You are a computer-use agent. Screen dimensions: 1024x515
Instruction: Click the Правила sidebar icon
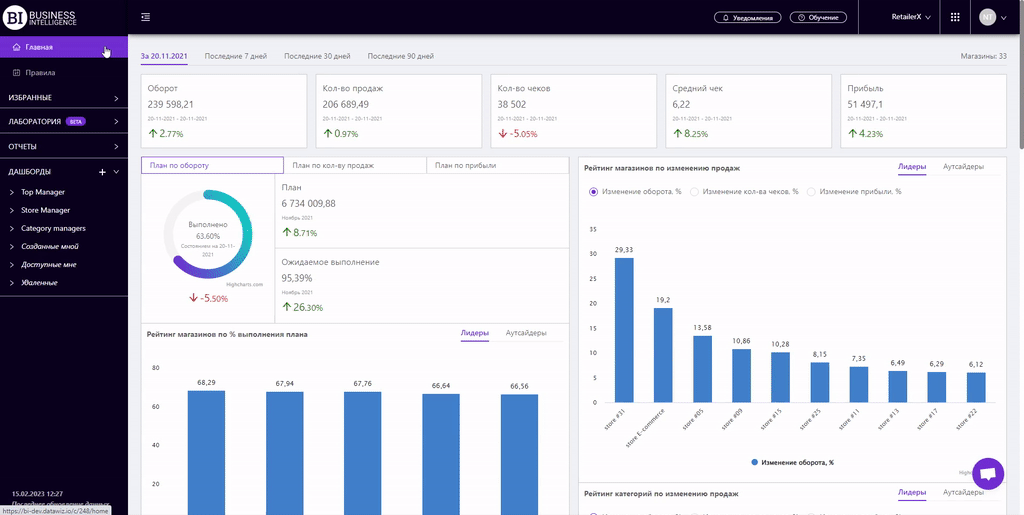click(x=17, y=73)
